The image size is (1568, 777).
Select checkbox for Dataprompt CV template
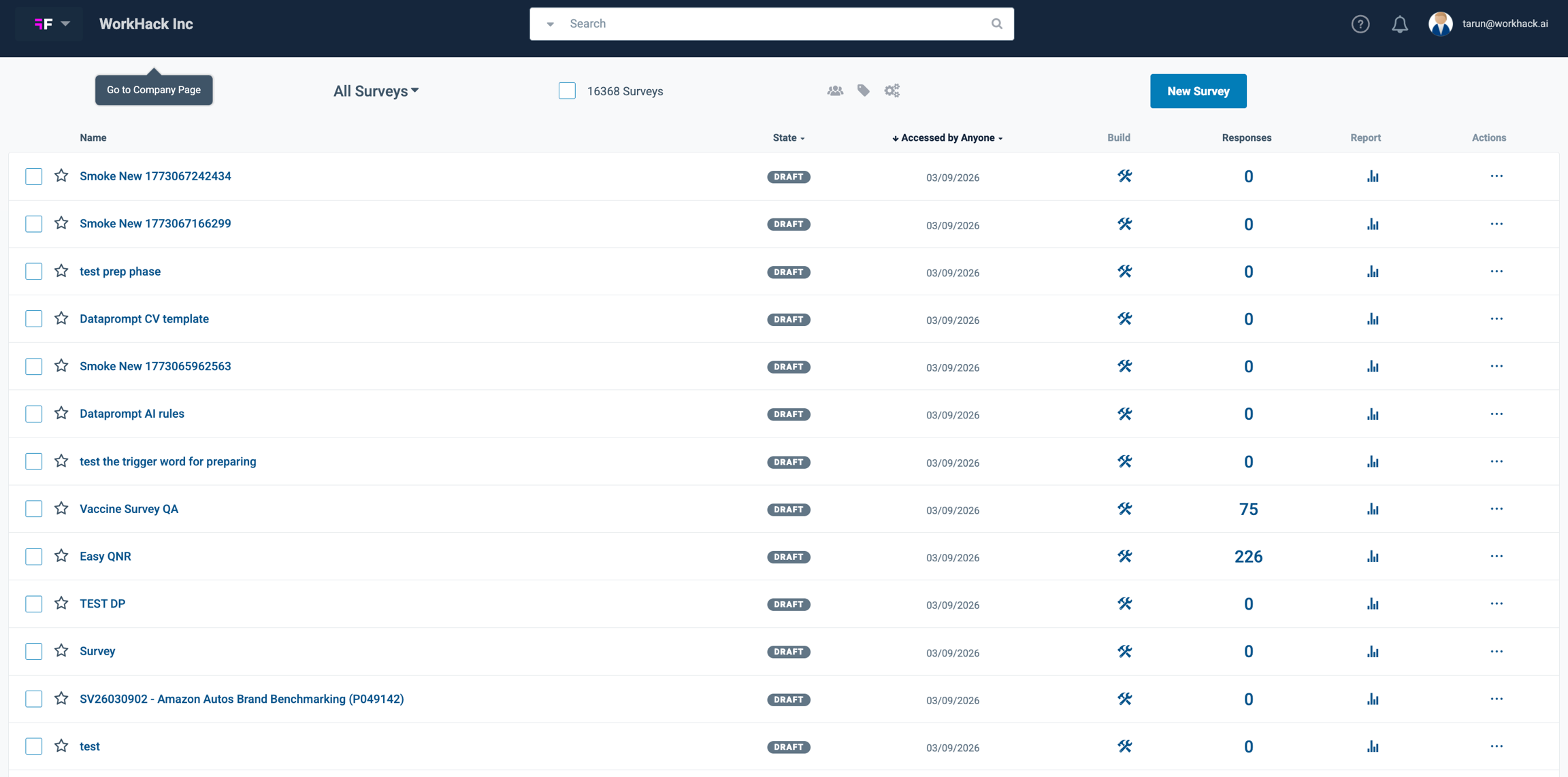(33, 318)
